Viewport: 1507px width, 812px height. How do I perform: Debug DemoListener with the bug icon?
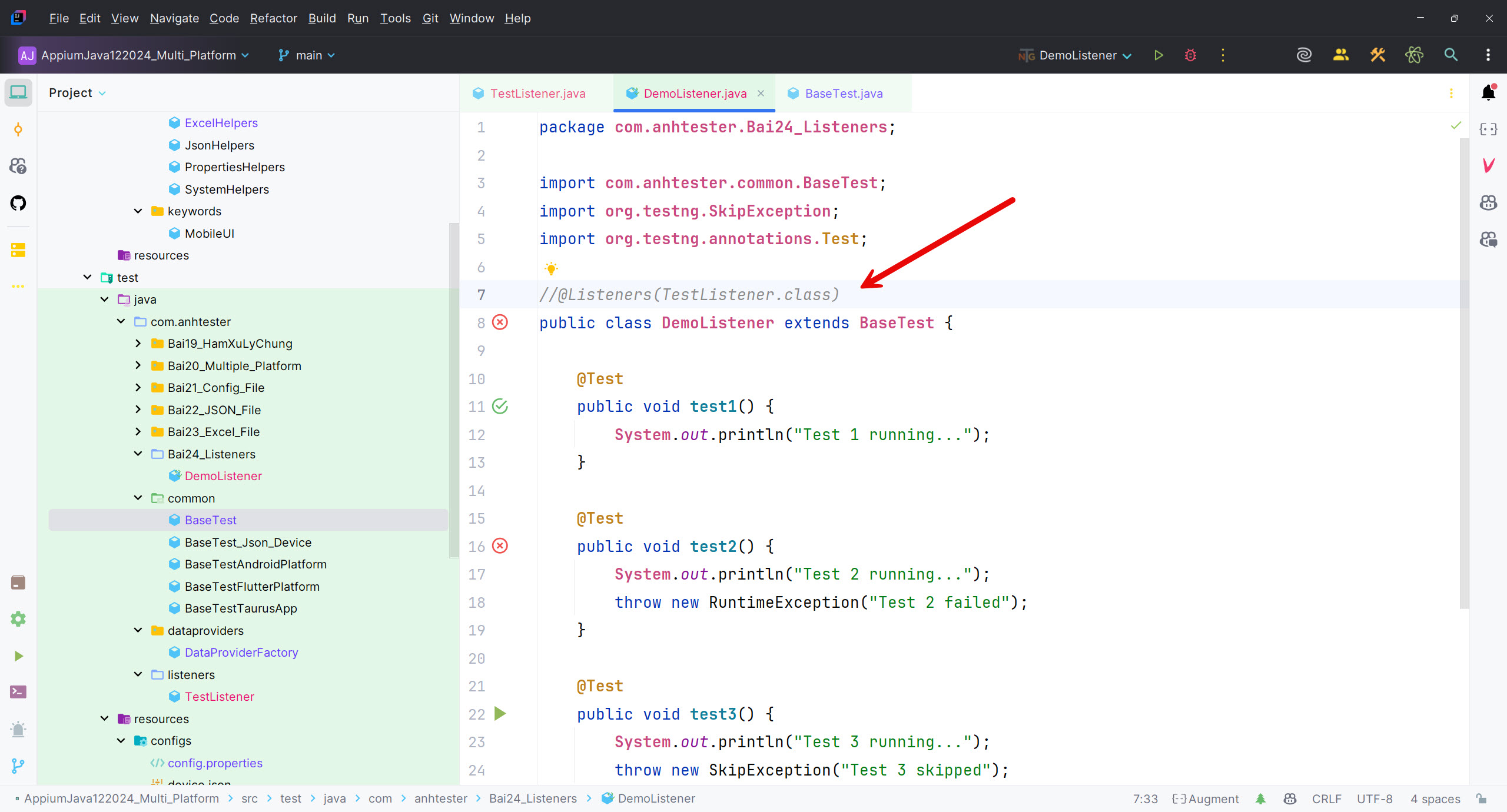(1190, 55)
